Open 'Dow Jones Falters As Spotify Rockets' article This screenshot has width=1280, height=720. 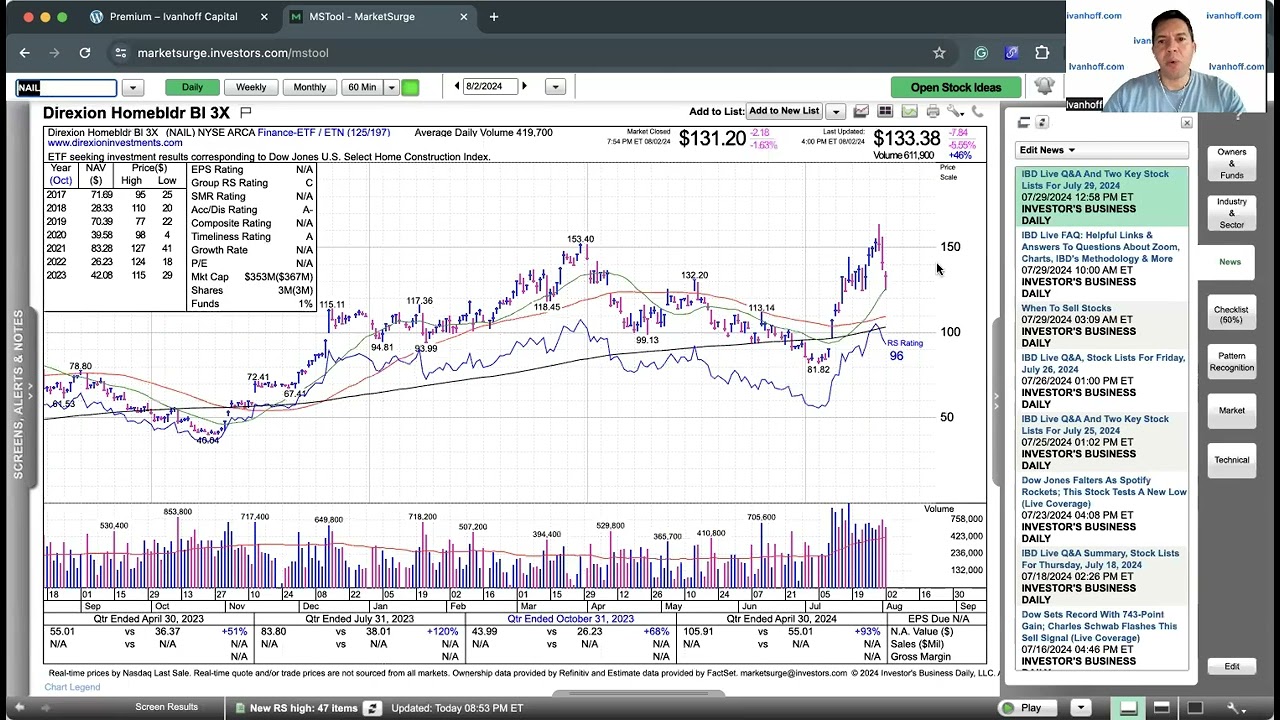tap(1104, 492)
